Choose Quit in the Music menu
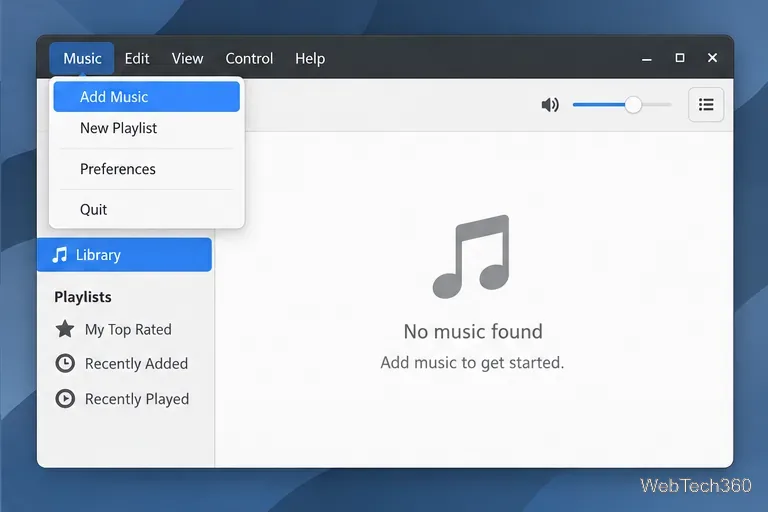The width and height of the screenshot is (768, 512). coord(146,210)
